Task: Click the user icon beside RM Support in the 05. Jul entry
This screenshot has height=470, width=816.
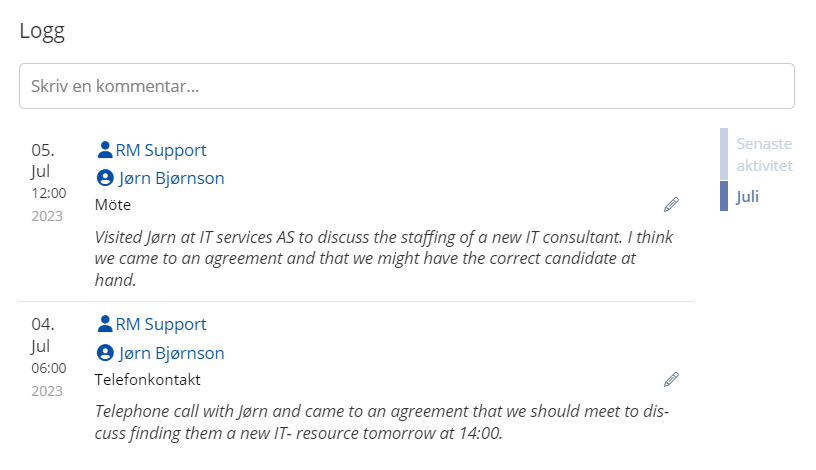Action: [105, 151]
